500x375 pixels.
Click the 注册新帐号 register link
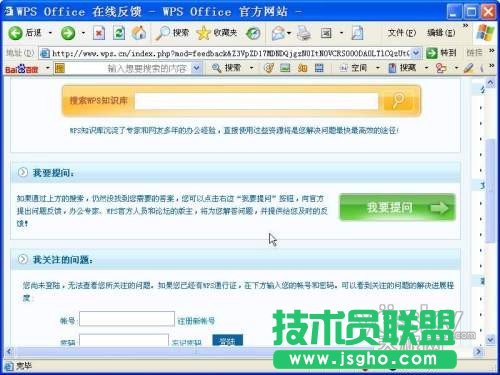(x=196, y=321)
